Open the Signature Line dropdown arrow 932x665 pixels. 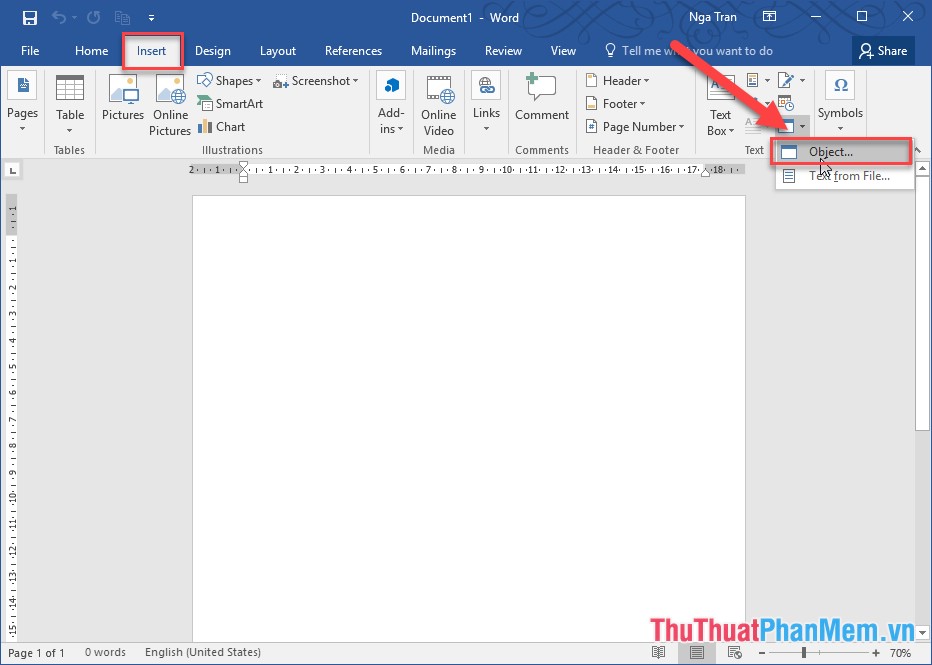[x=802, y=80]
